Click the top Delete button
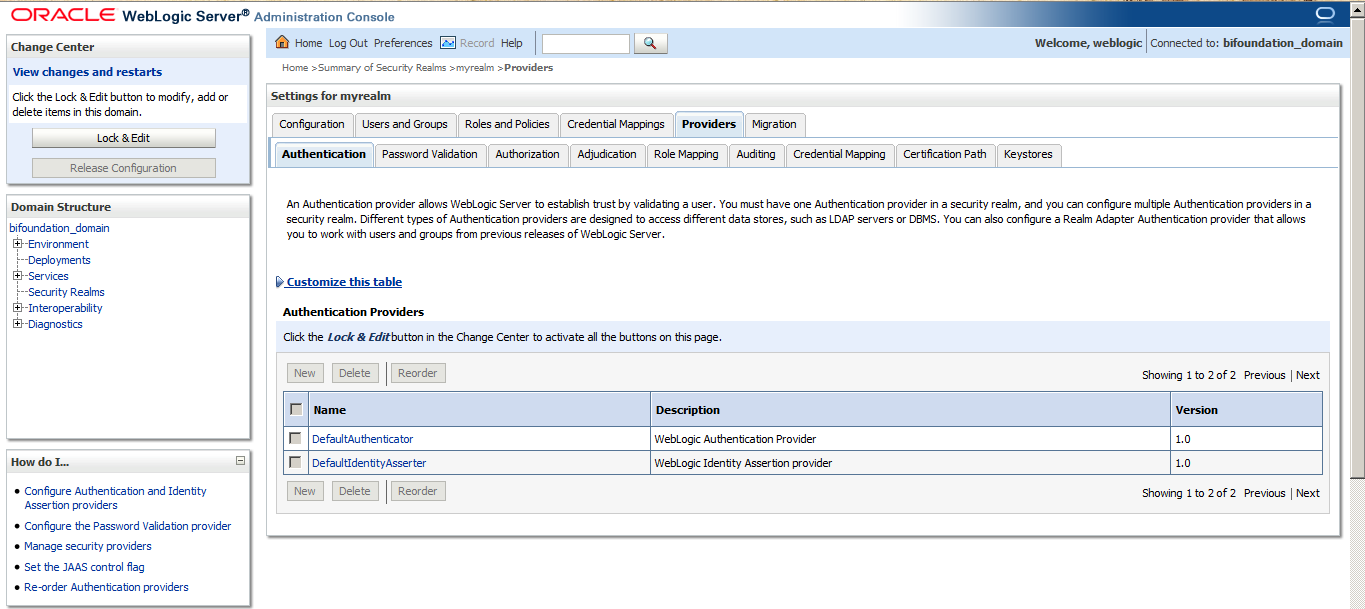The image size is (1365, 609). point(355,373)
